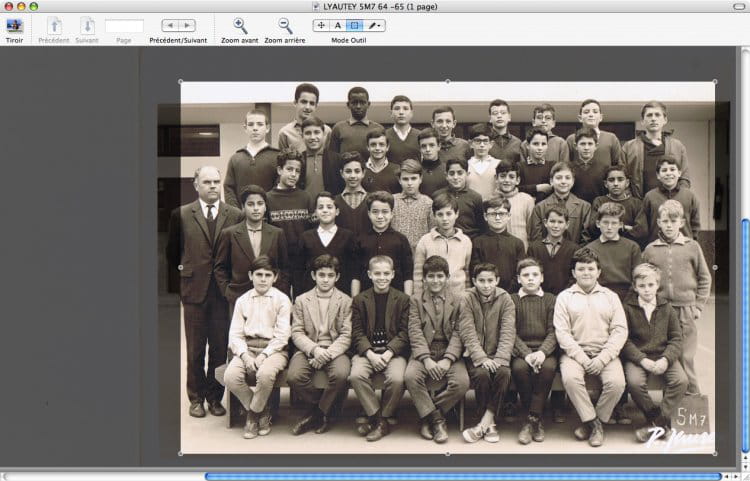This screenshot has height=481, width=750.
Task: Zoom in with Zoom avant magnifier
Action: pos(240,25)
